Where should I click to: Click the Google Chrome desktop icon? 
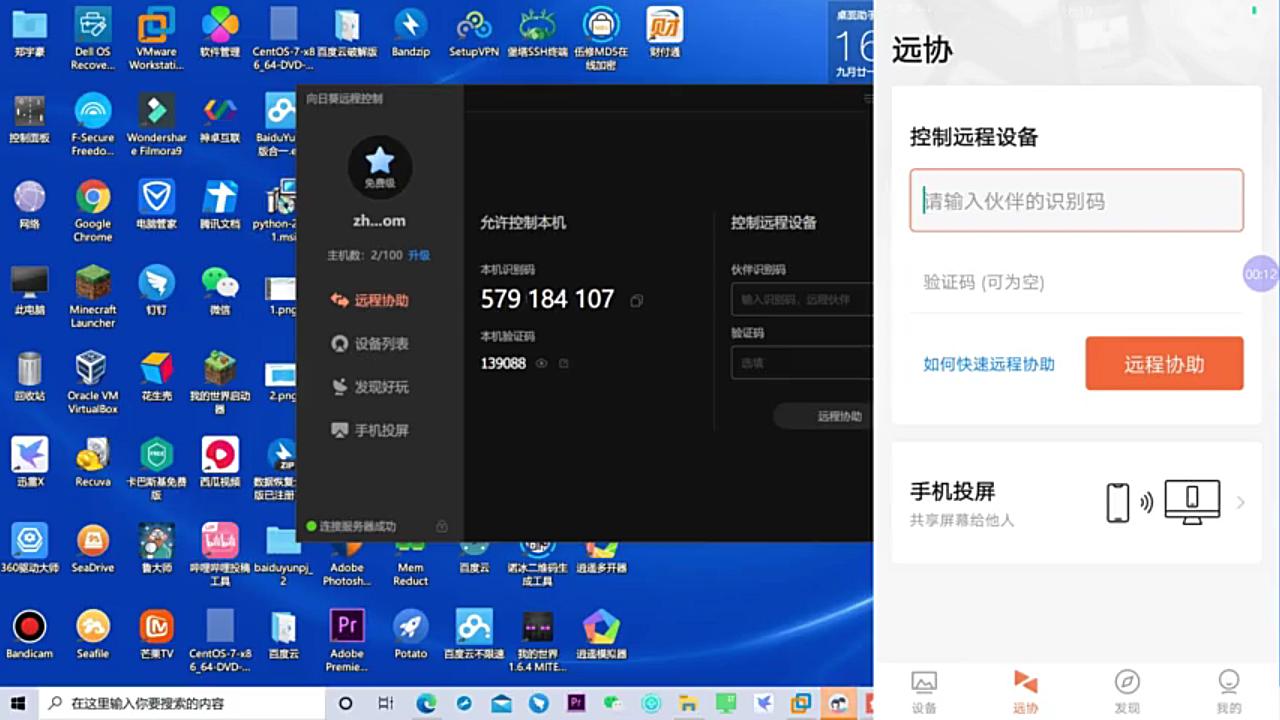[x=93, y=211]
